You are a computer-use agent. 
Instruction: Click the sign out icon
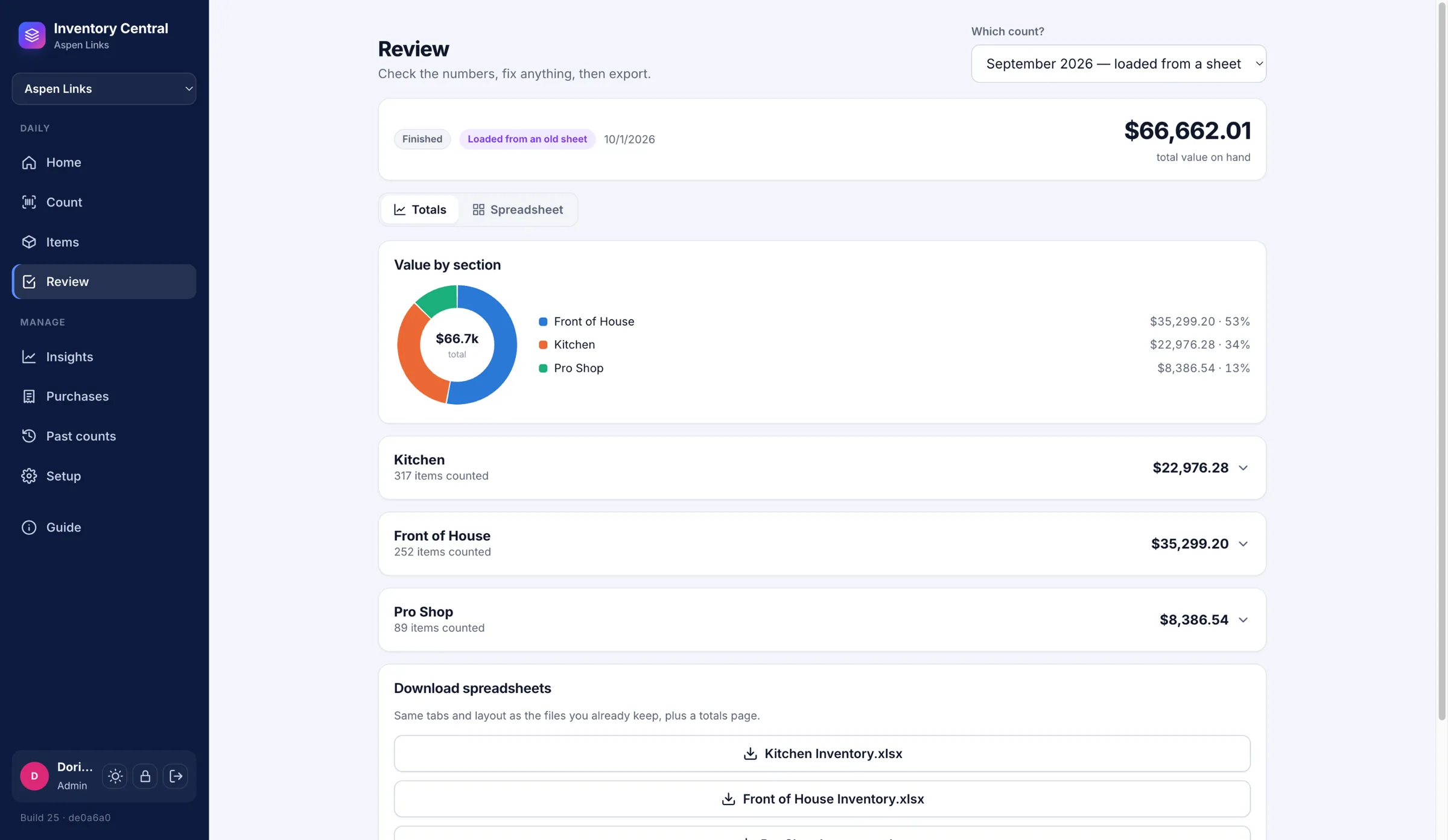(176, 776)
